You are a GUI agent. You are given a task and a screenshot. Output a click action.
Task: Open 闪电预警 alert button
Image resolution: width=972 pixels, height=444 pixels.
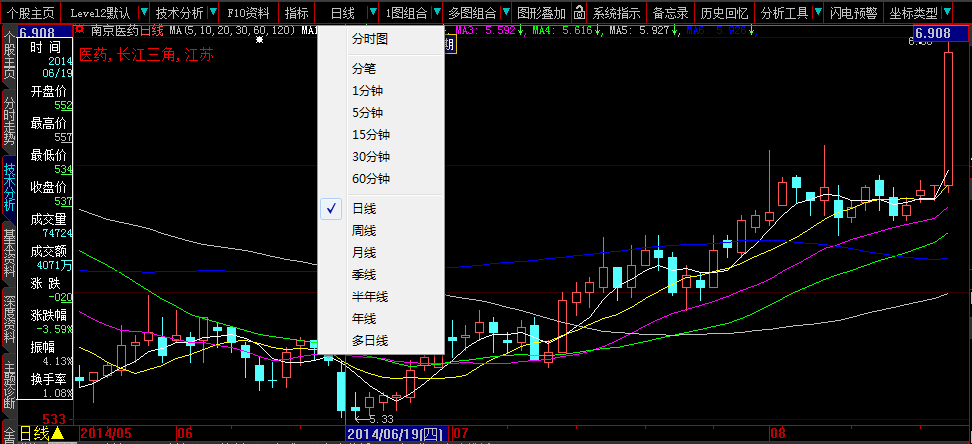[x=854, y=12]
